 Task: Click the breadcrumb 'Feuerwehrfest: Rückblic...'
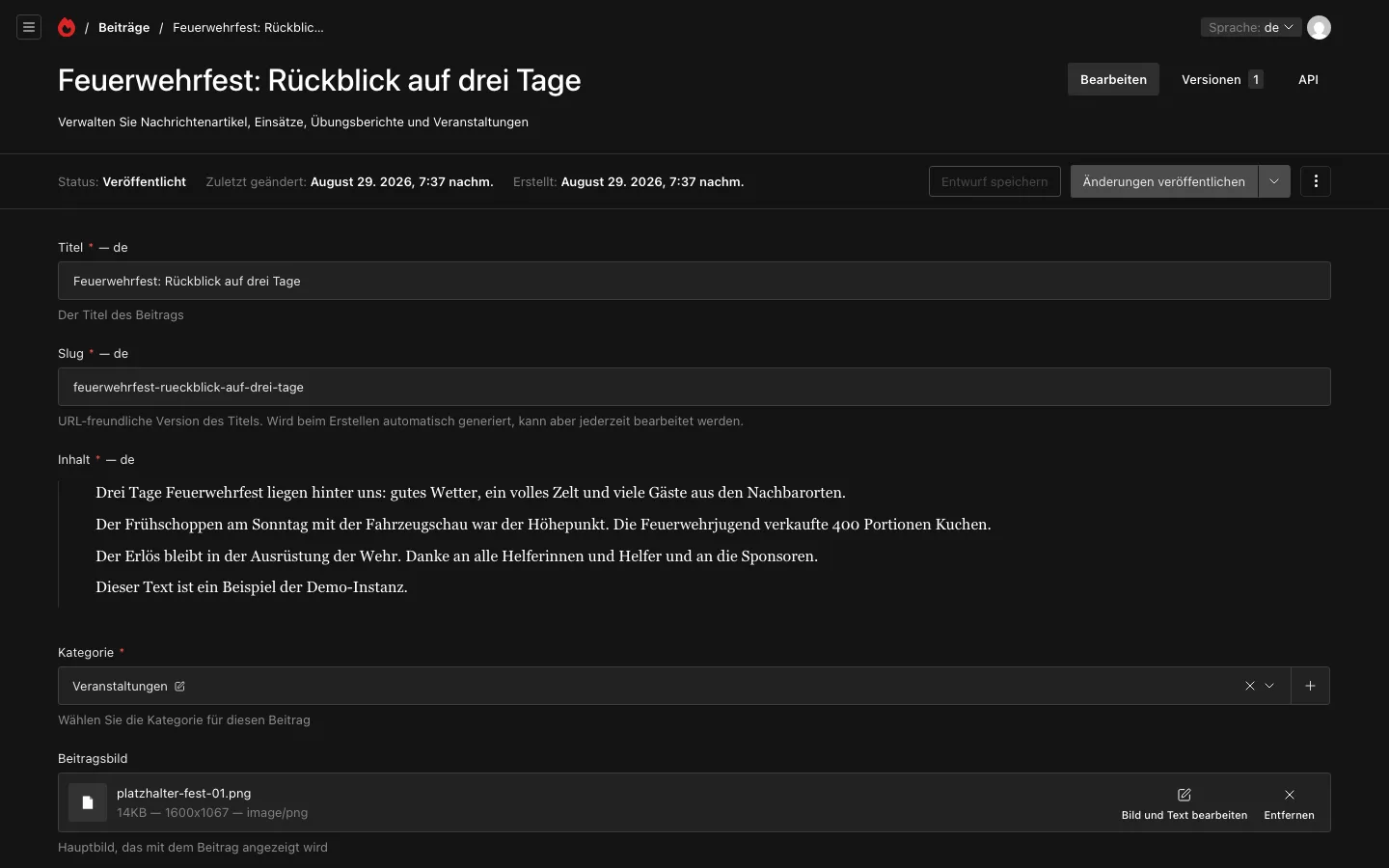[x=248, y=27]
